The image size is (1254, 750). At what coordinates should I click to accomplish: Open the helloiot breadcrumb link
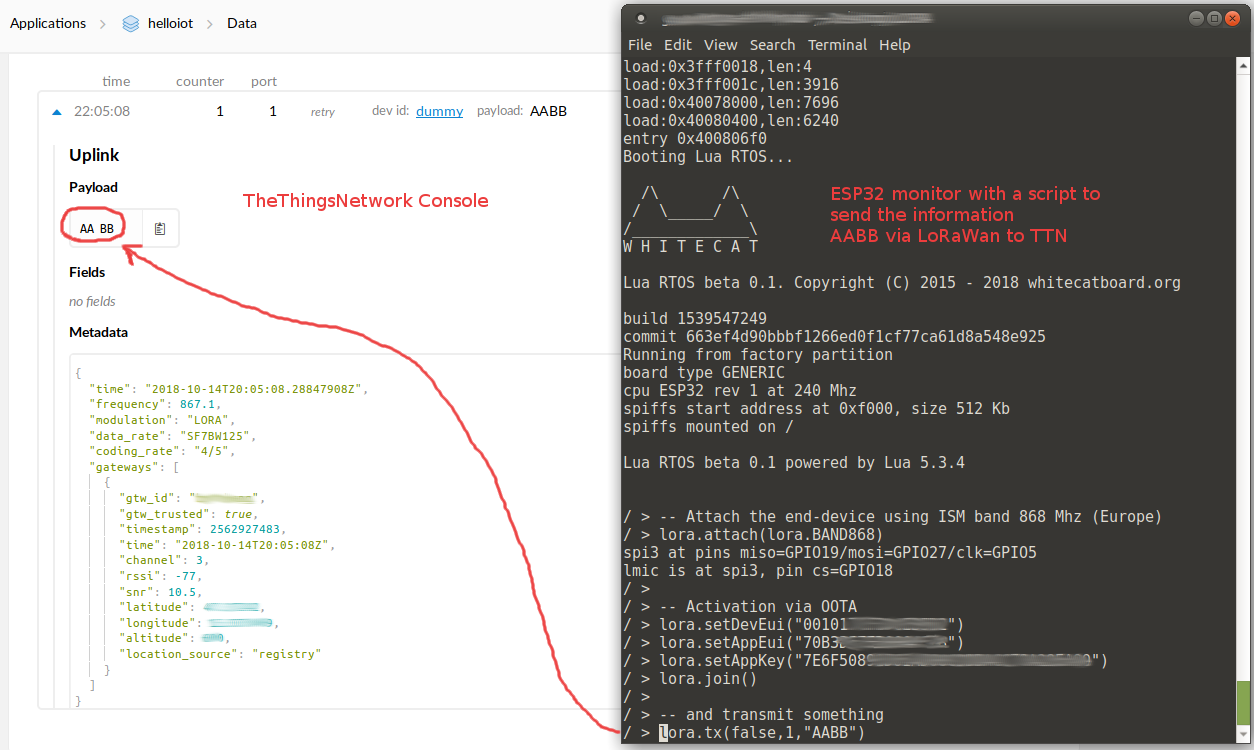tap(170, 23)
